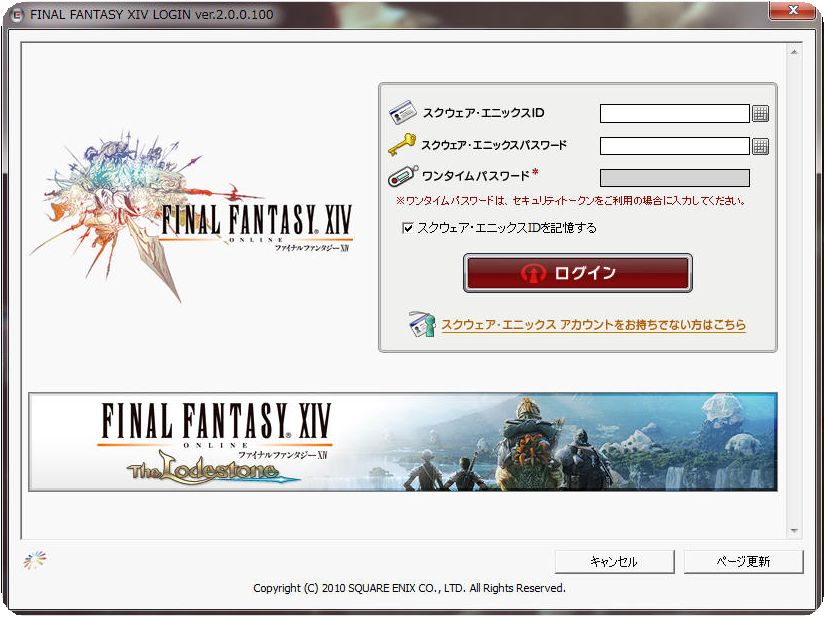Click the ID card icon beside スクウェア・エニックスID
Viewport: 826px width, 618px height.
tap(403, 112)
